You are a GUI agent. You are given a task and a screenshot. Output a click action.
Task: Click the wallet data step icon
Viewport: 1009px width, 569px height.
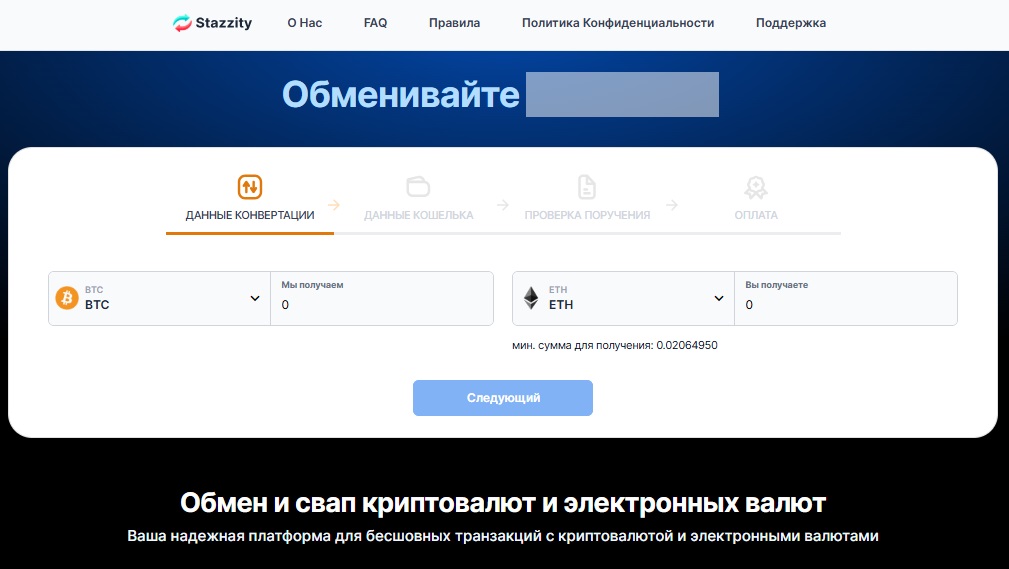418,186
